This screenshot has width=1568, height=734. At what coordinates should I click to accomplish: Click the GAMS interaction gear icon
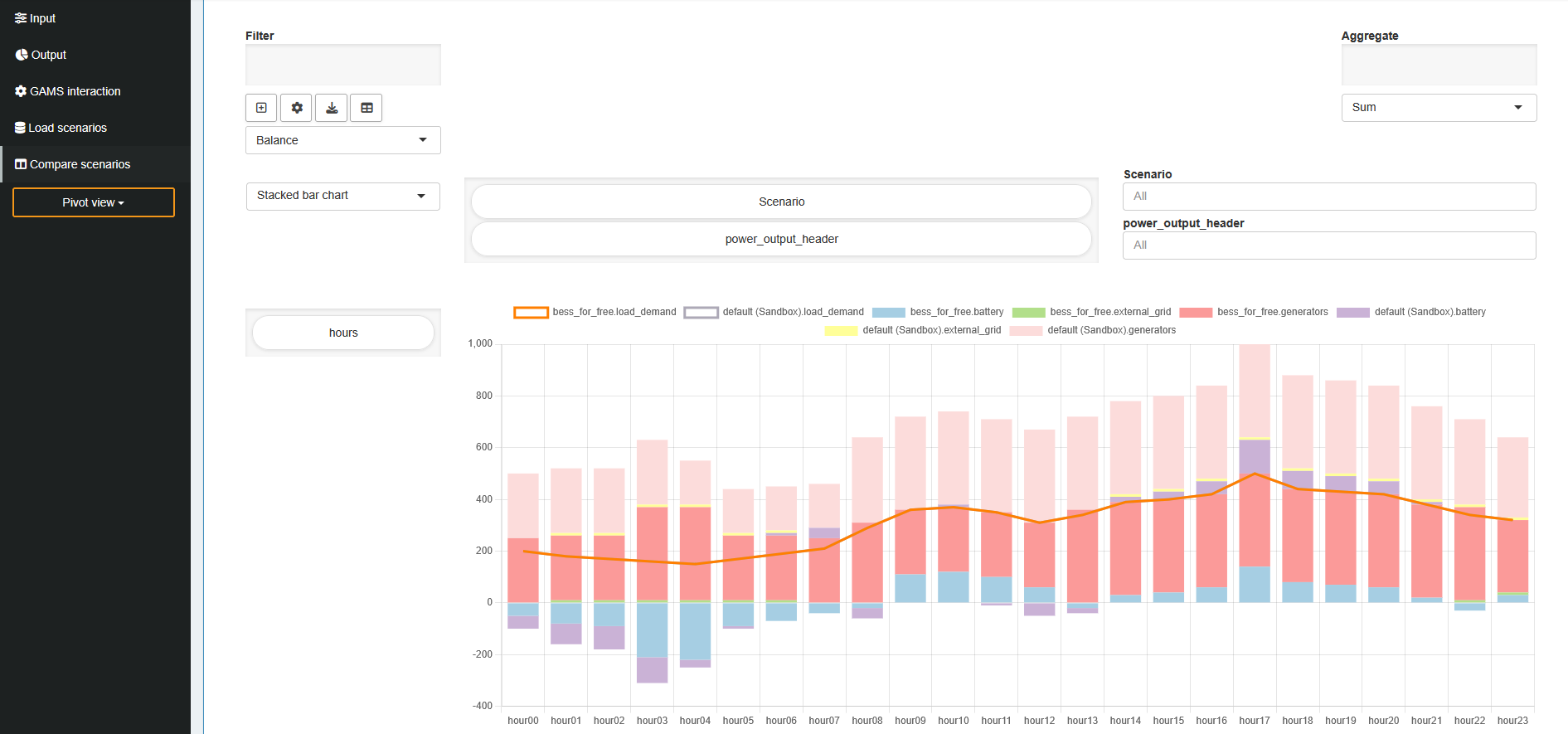[x=21, y=91]
